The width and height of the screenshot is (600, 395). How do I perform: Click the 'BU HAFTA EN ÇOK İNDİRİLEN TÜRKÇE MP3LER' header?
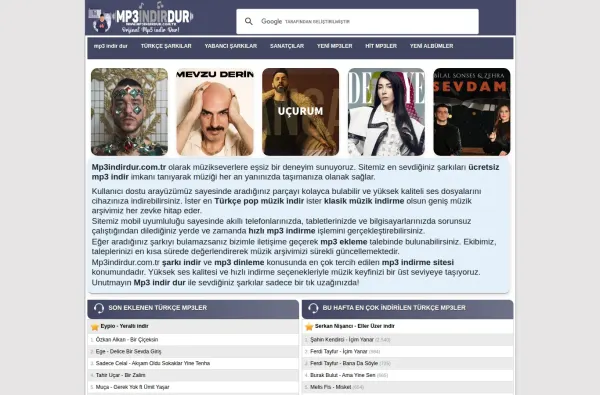coord(394,308)
